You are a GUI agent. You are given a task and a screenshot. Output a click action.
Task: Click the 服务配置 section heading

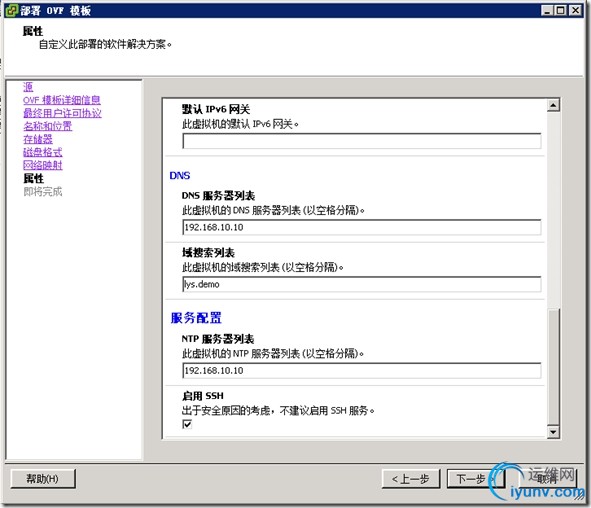click(196, 318)
